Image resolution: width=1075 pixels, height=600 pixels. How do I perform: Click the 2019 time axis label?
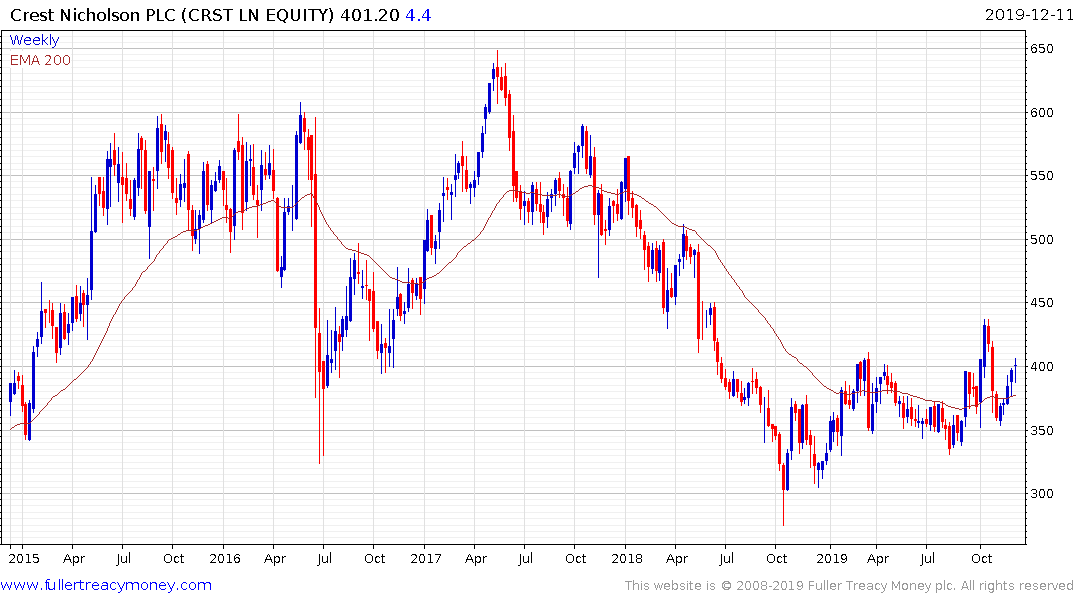(832, 558)
